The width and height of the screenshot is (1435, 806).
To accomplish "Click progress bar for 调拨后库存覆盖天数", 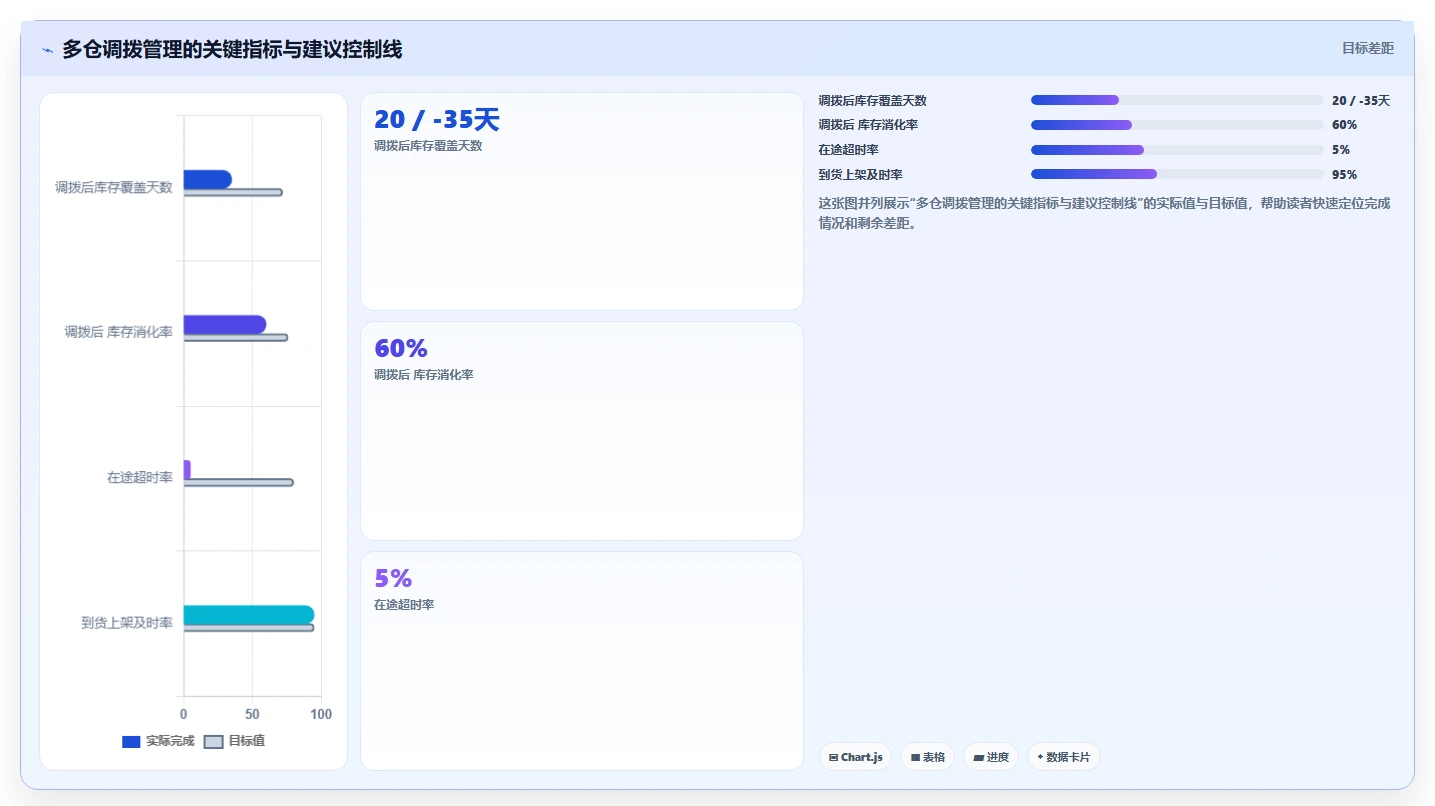I will 1177,100.
